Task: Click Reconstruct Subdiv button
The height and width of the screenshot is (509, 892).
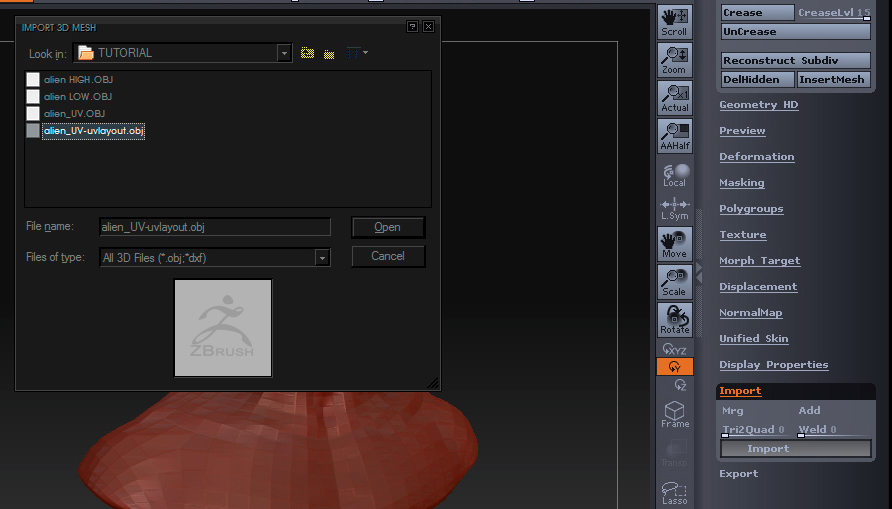Action: [796, 60]
